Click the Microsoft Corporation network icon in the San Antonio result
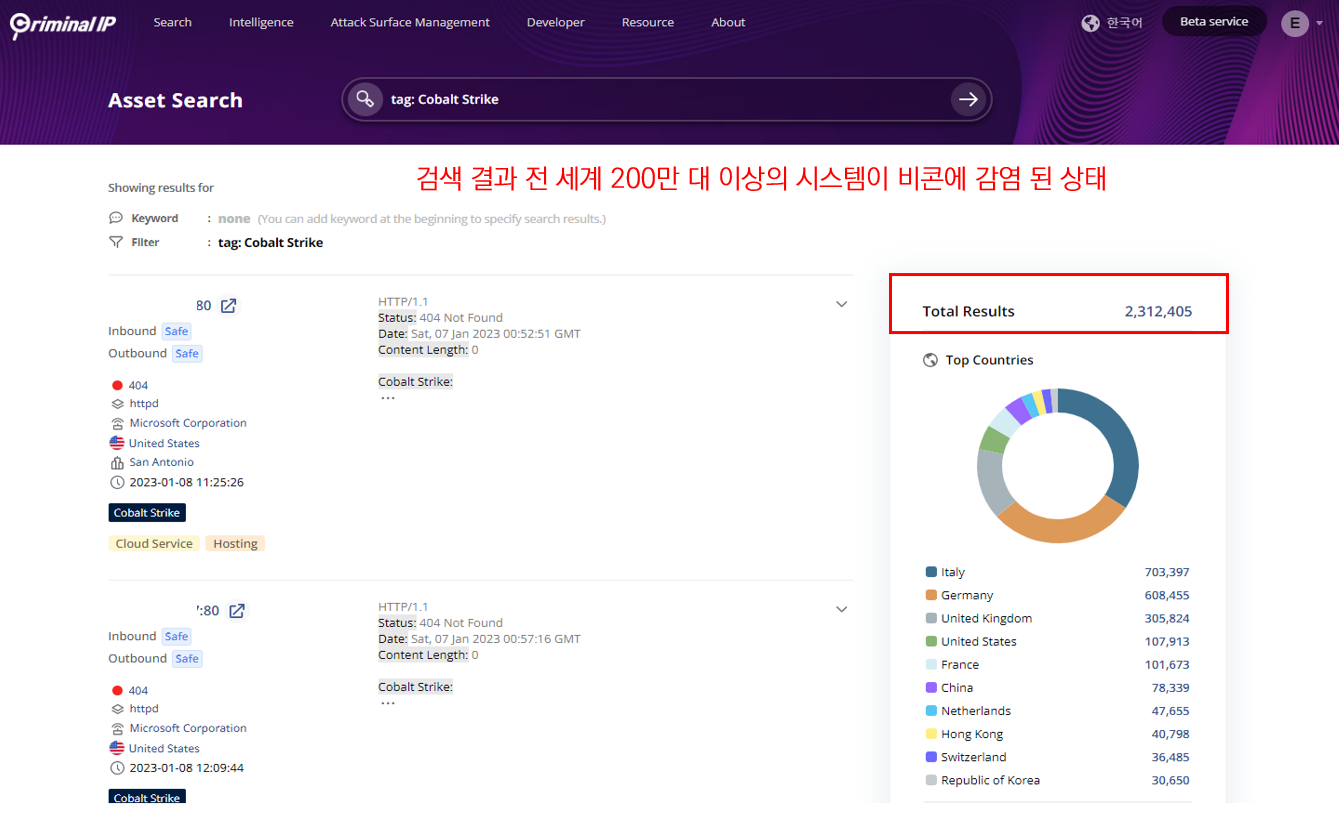This screenshot has height=814, width=1339. click(x=117, y=423)
